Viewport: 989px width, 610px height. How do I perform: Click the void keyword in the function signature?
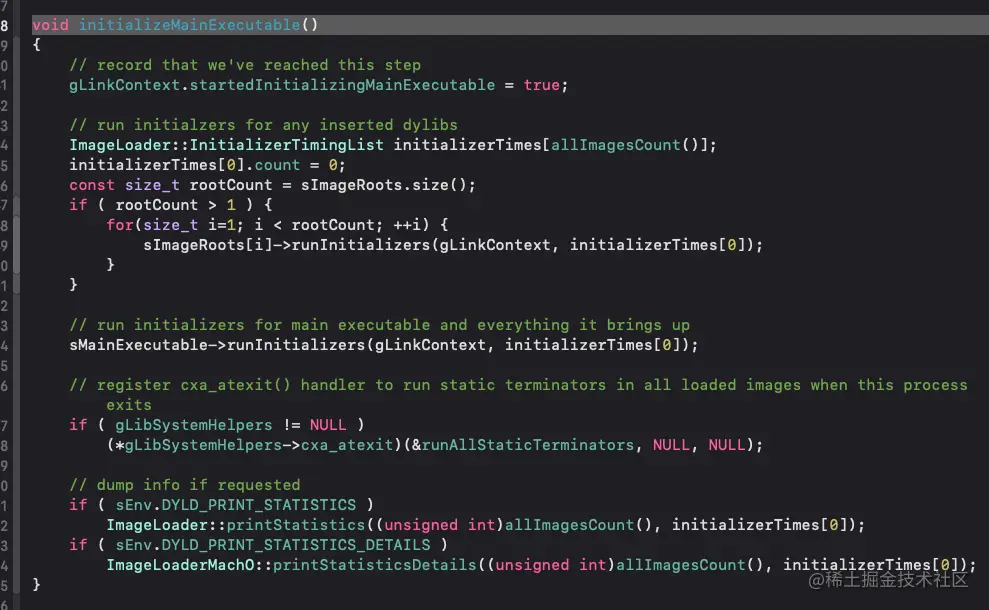point(50,25)
